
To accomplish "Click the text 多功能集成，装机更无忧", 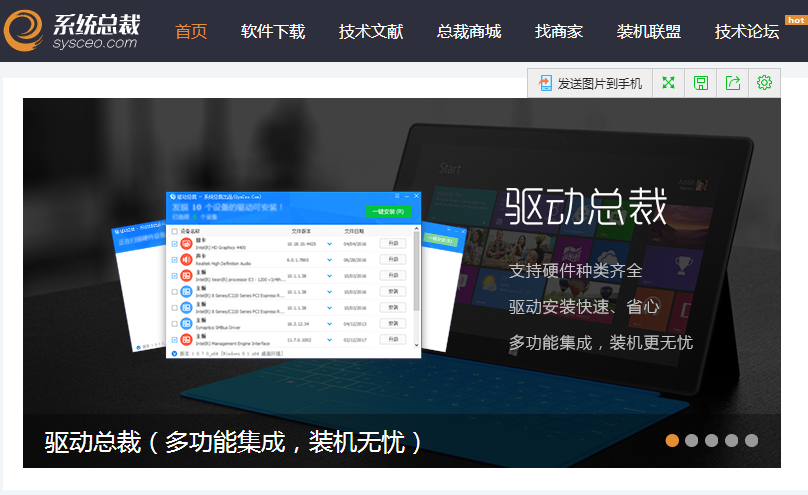I will (601, 343).
